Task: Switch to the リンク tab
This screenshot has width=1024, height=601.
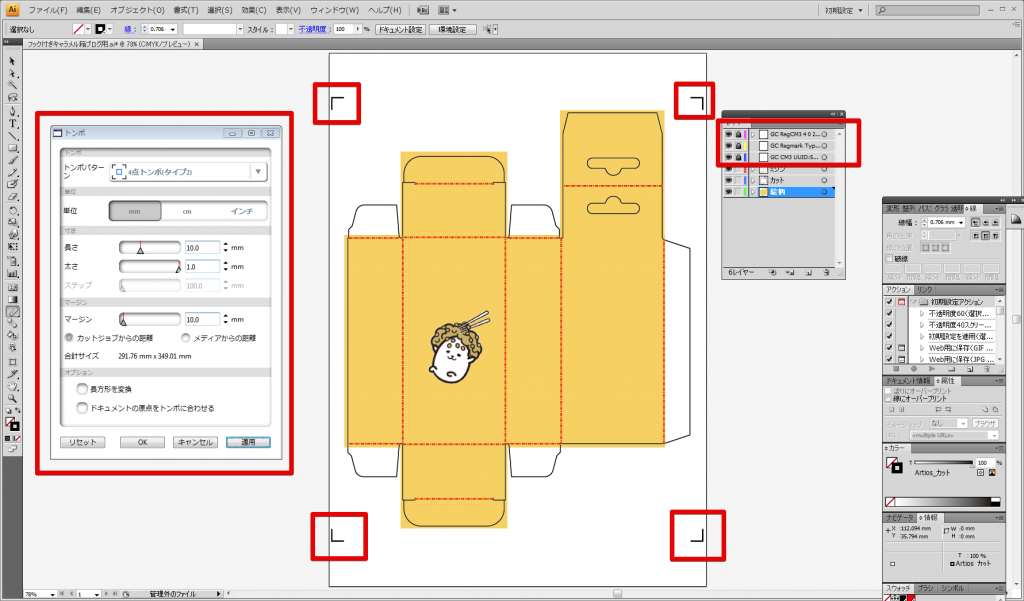Action: point(923,289)
